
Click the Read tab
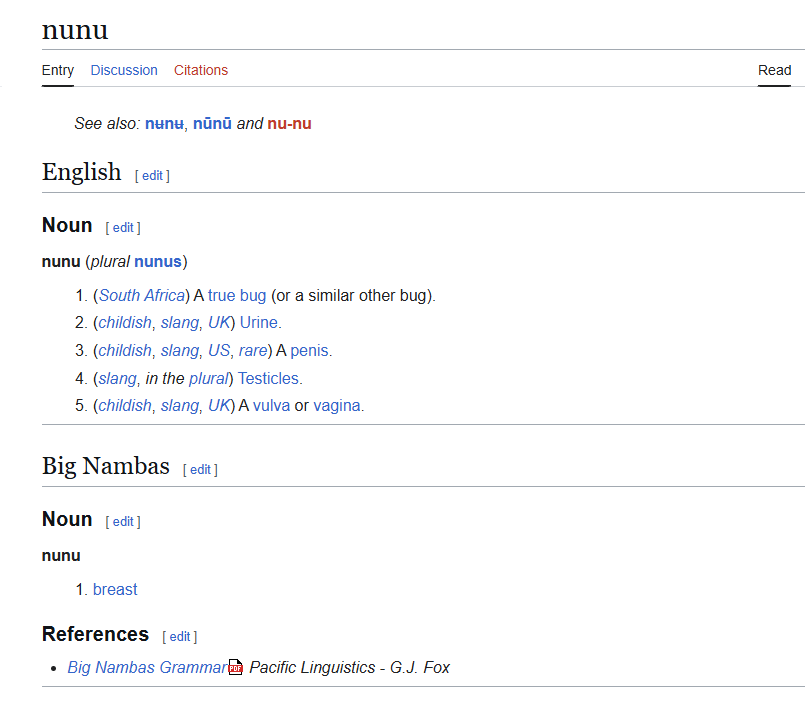click(774, 70)
